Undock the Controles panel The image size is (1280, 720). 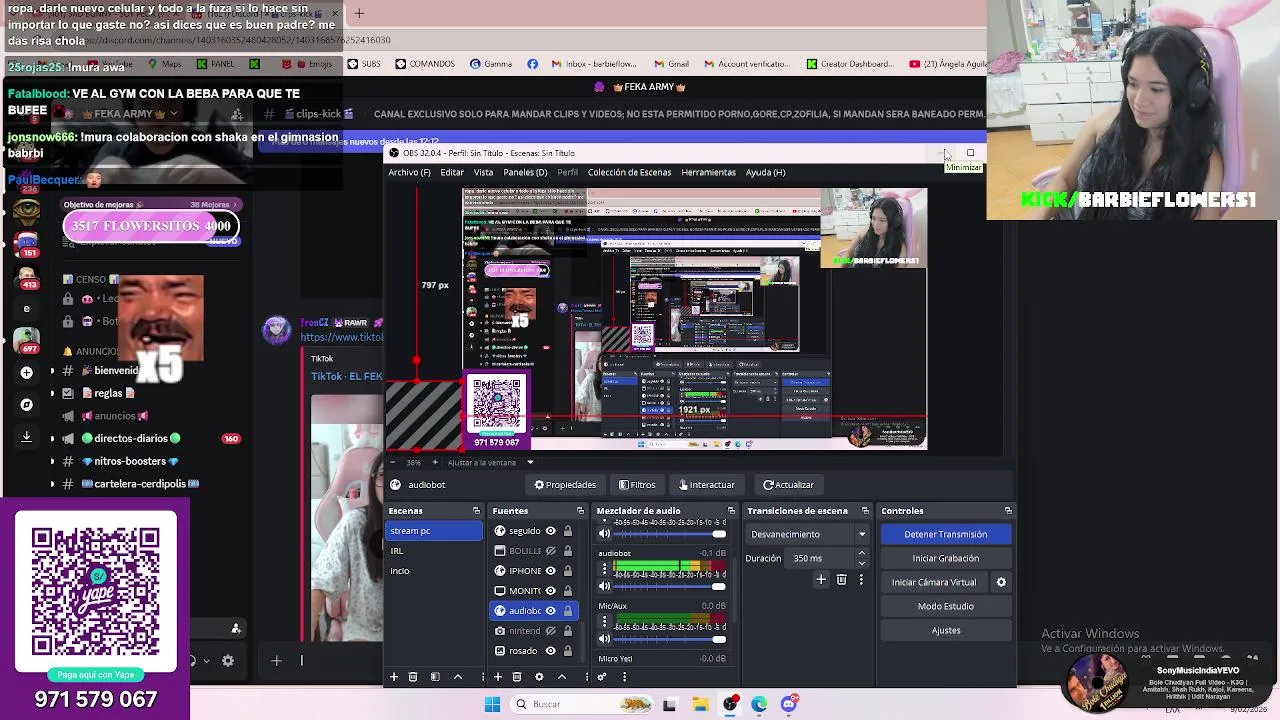tap(1008, 511)
